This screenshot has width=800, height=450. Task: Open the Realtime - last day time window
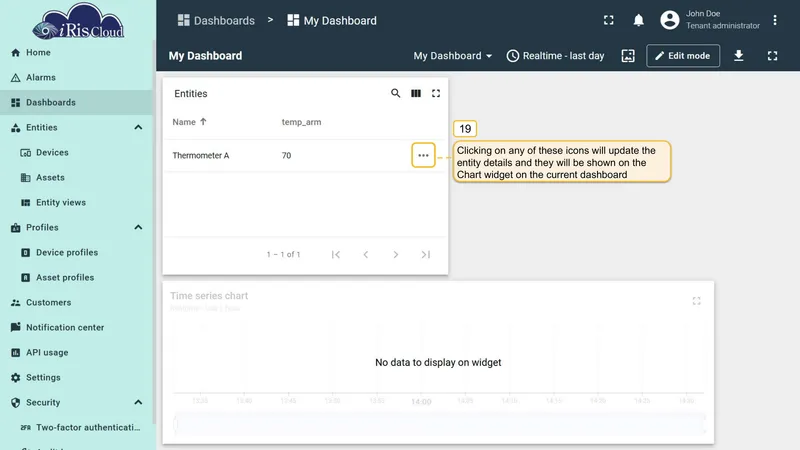coord(555,56)
